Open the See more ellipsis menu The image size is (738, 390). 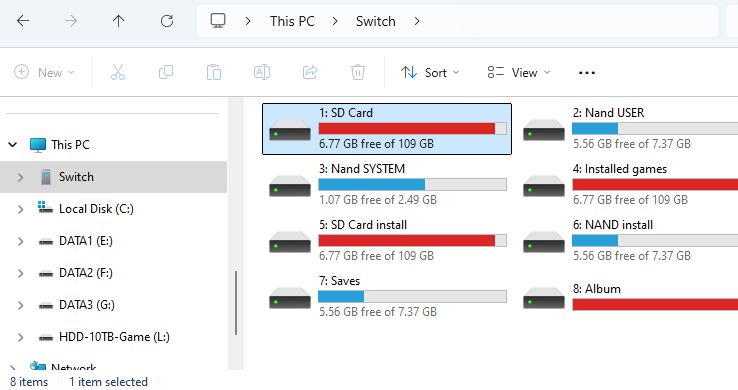586,72
